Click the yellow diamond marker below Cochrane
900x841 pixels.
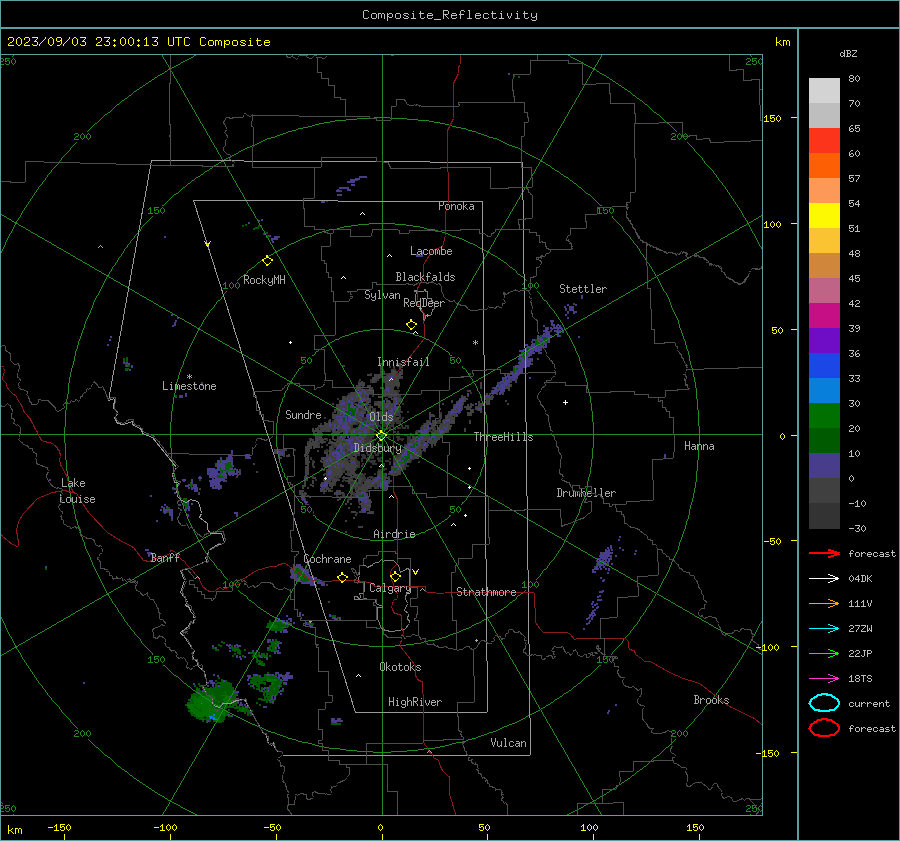[x=342, y=577]
